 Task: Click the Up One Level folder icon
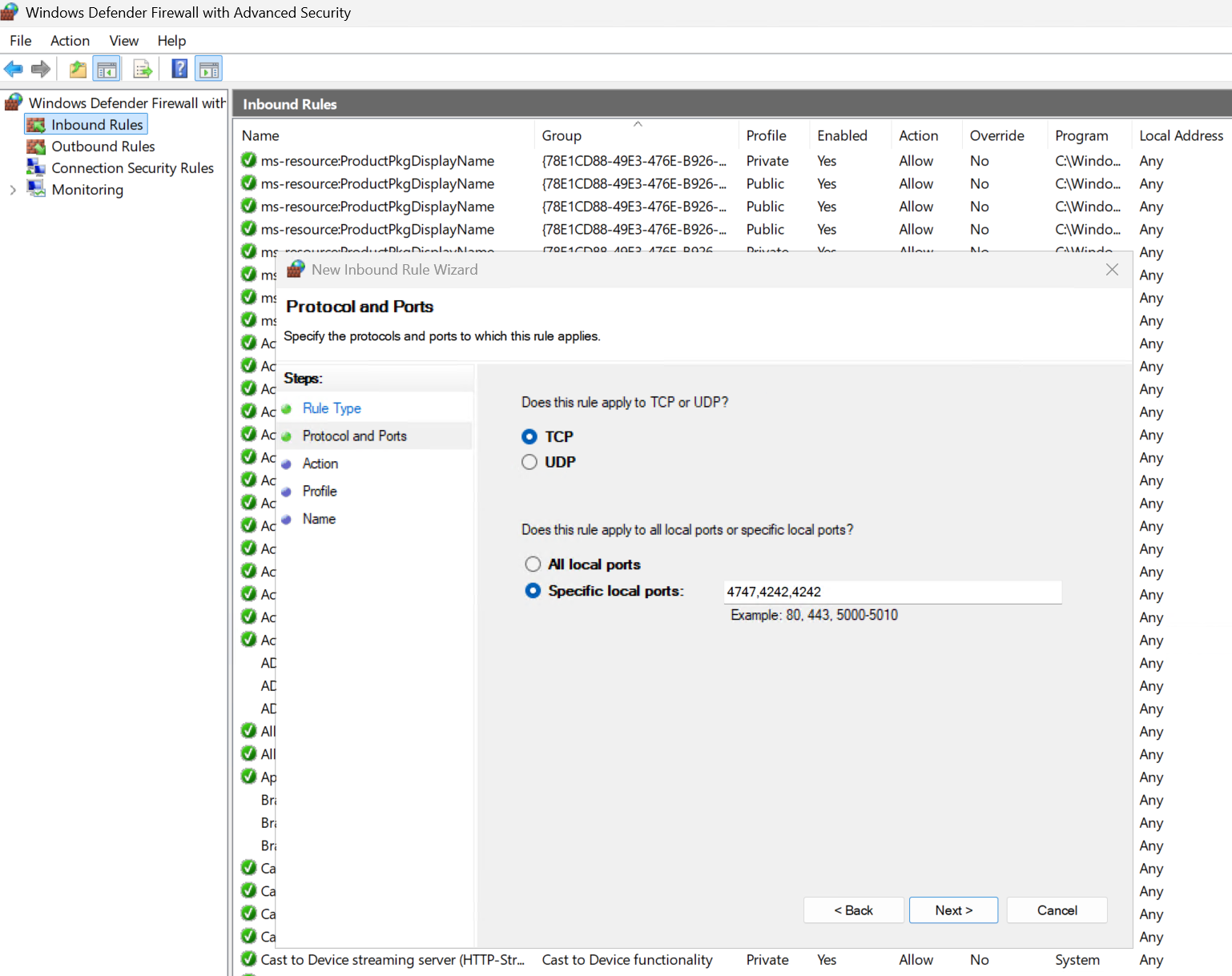coord(78,70)
